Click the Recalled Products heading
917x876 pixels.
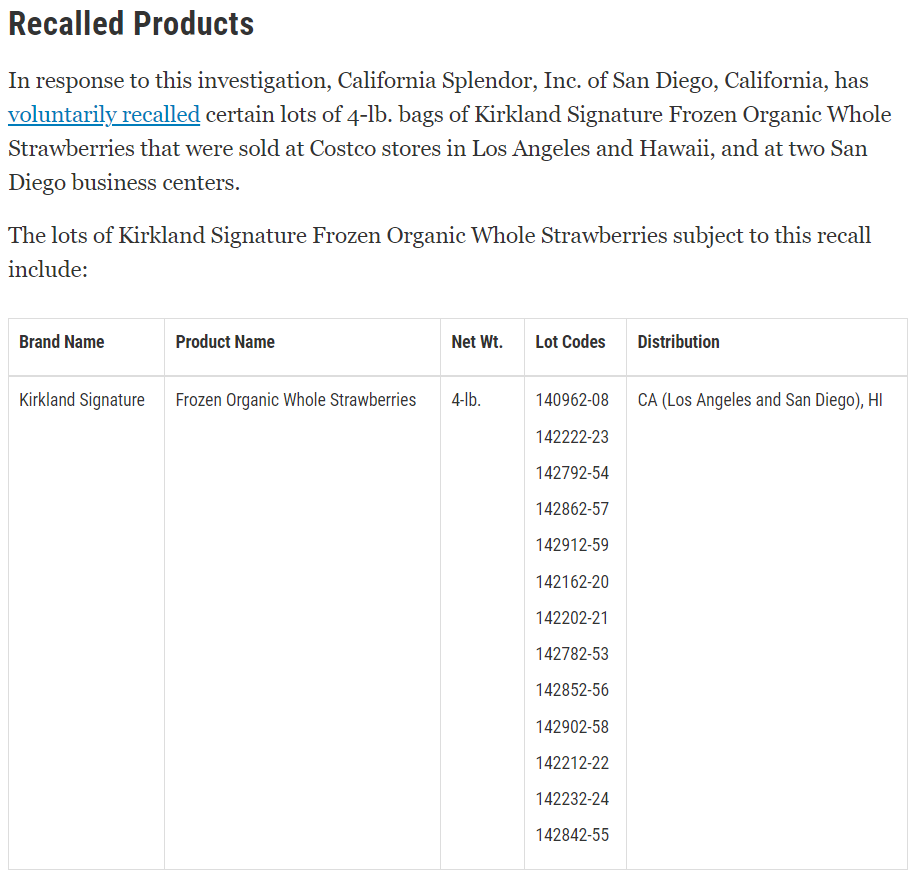(x=131, y=24)
